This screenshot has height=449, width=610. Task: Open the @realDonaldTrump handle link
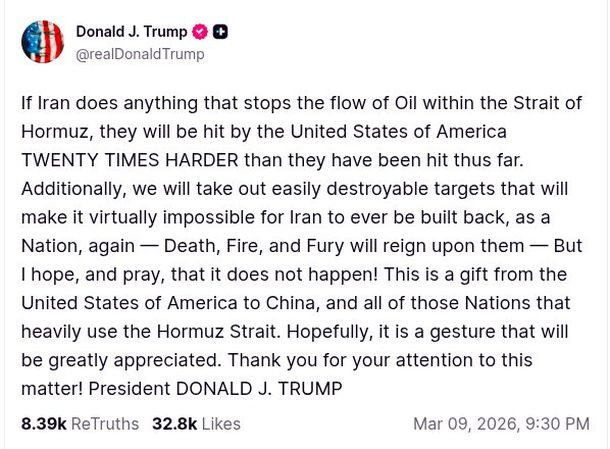140,54
